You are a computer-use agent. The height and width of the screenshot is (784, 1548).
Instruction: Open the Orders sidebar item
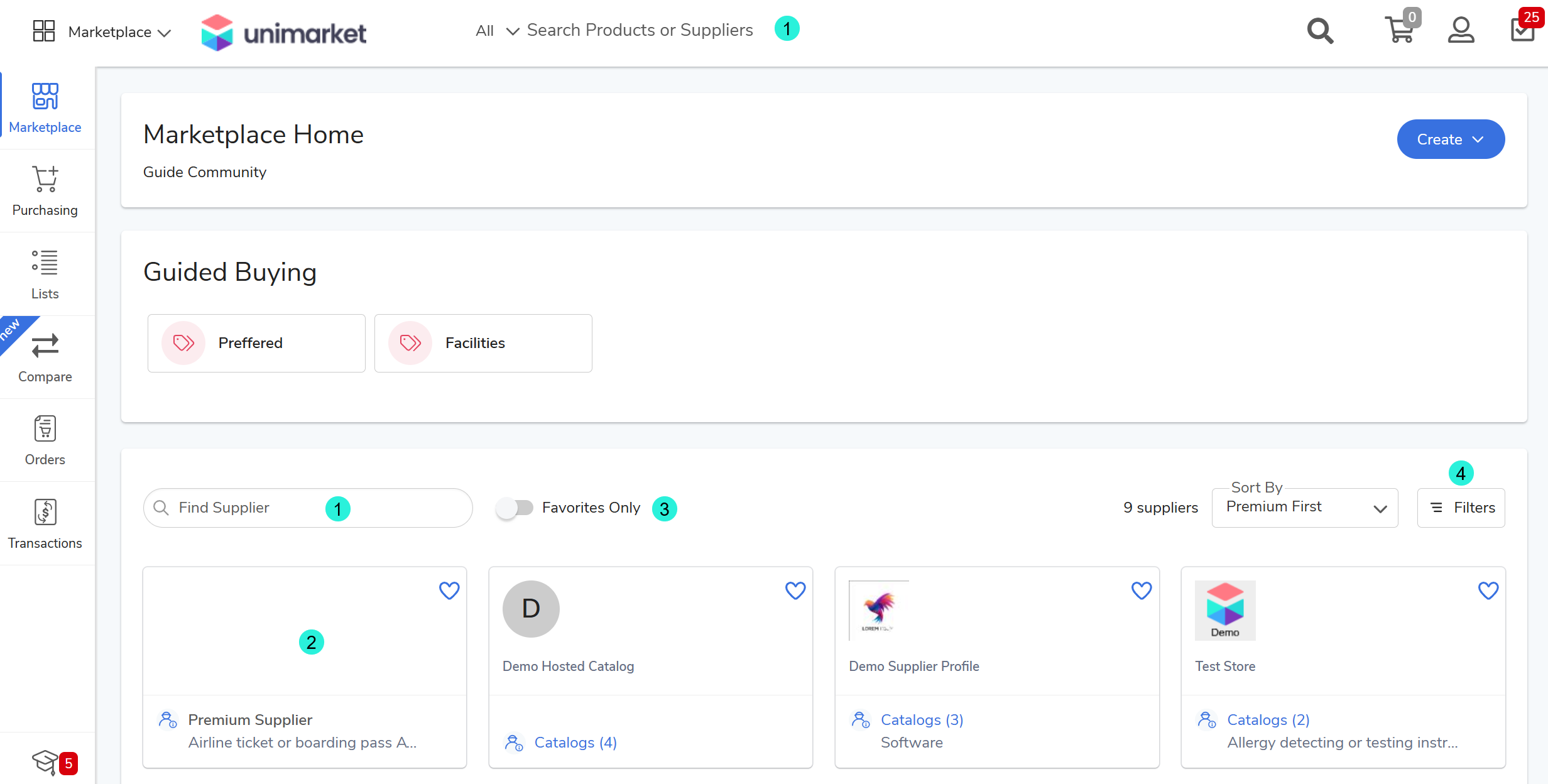(45, 440)
